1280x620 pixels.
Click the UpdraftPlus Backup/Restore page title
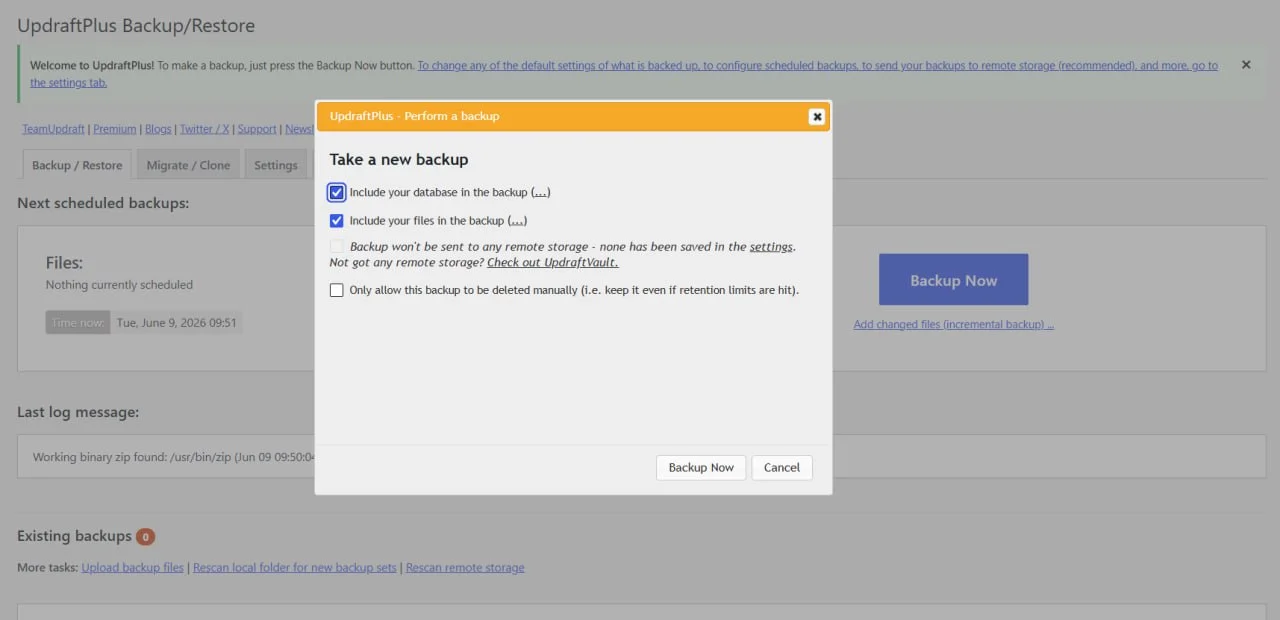[x=136, y=26]
